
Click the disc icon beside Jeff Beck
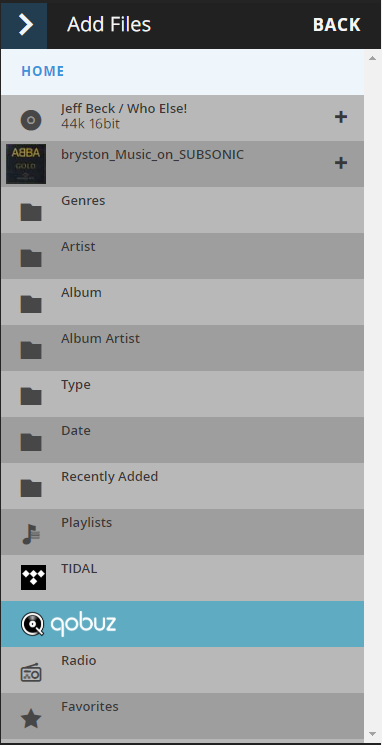point(31,120)
